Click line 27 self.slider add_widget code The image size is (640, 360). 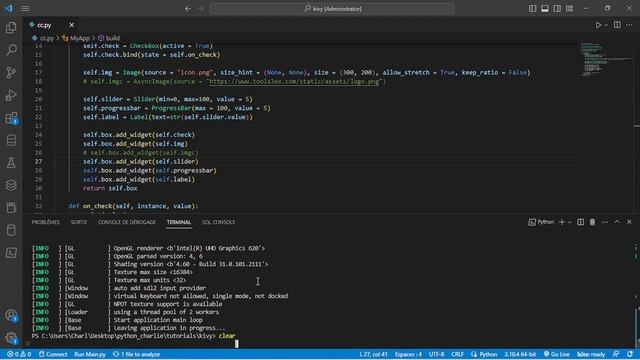point(141,162)
